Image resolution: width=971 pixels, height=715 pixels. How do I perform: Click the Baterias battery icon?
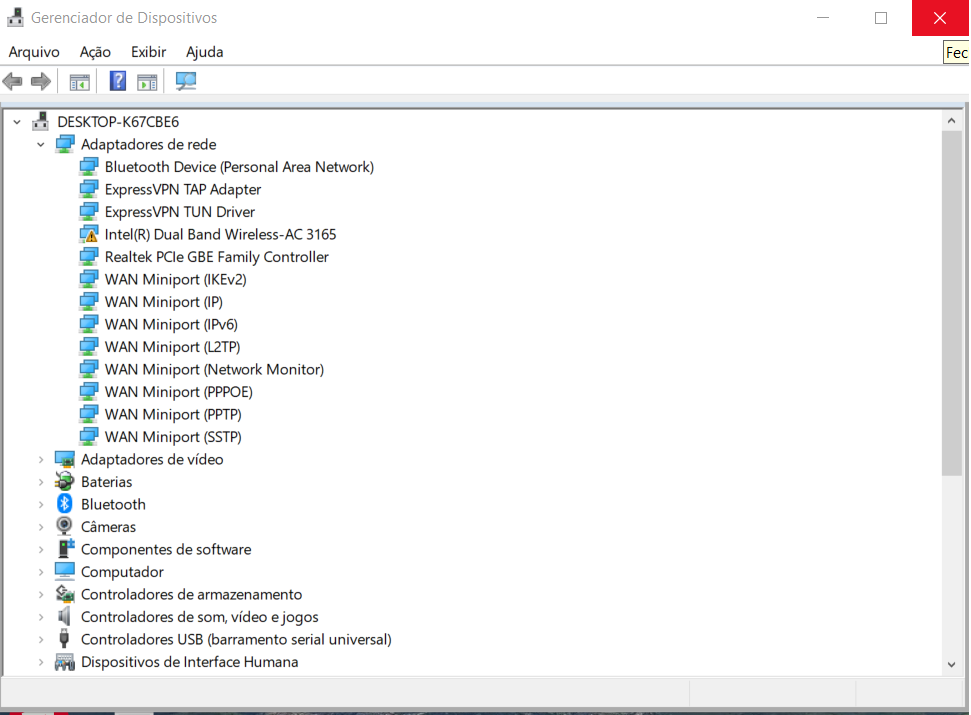[x=64, y=482]
